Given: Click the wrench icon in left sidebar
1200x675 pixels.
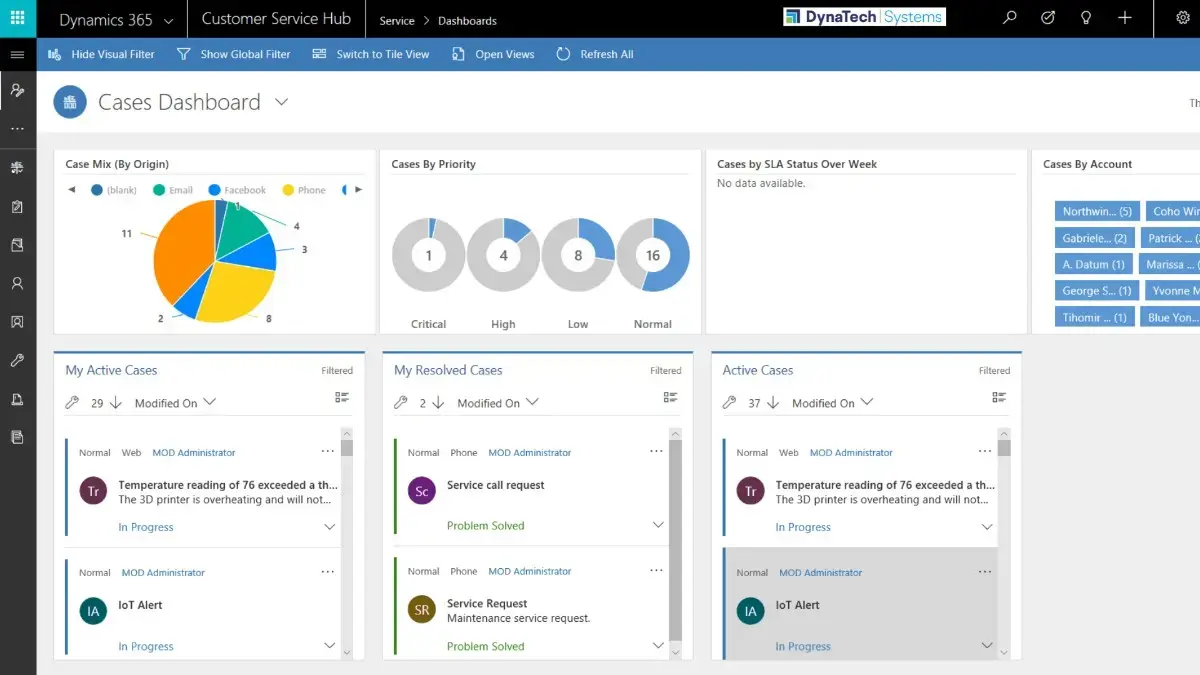Looking at the screenshot, I should (17, 360).
